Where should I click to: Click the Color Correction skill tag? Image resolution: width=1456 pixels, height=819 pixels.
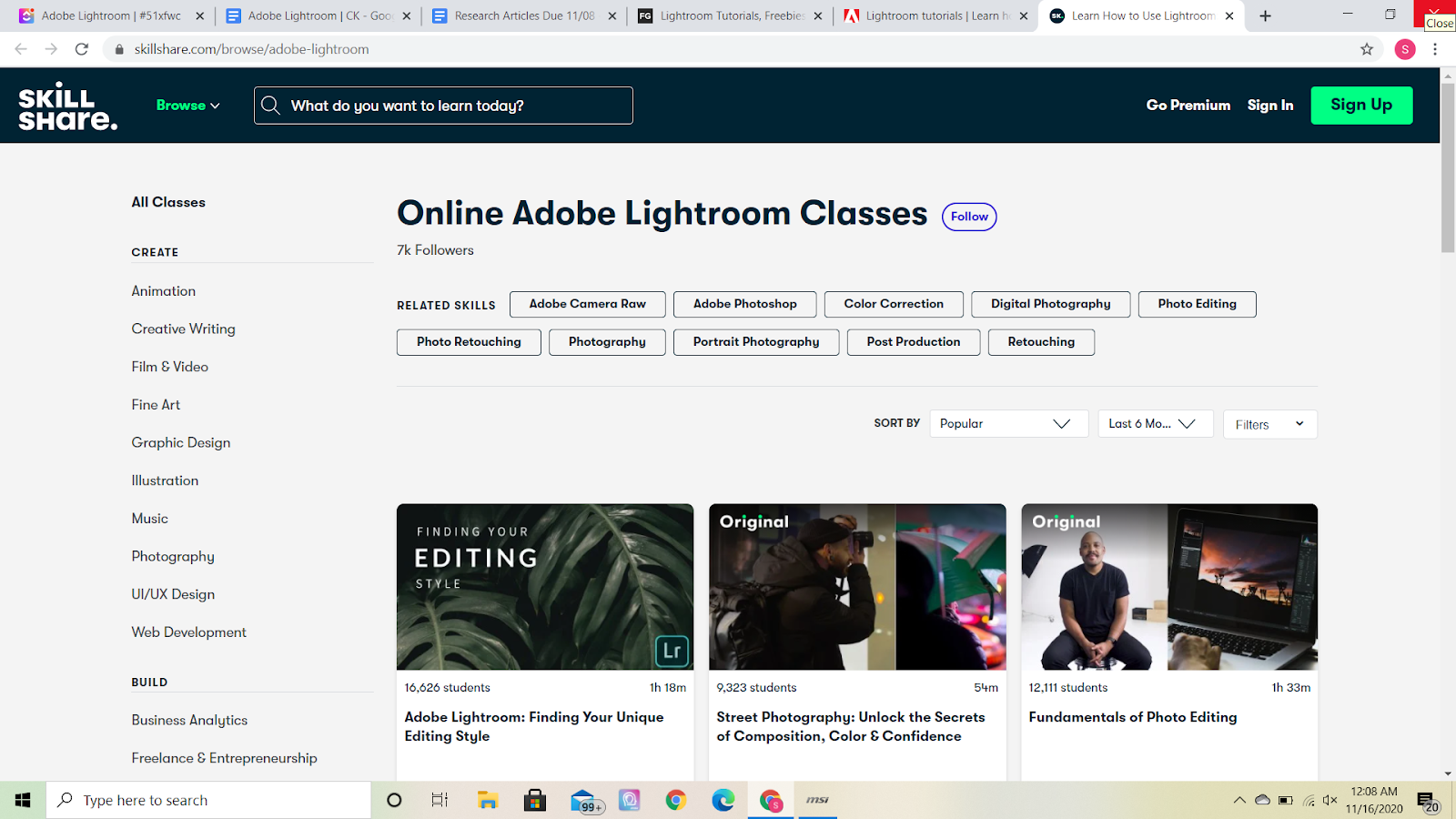point(894,304)
